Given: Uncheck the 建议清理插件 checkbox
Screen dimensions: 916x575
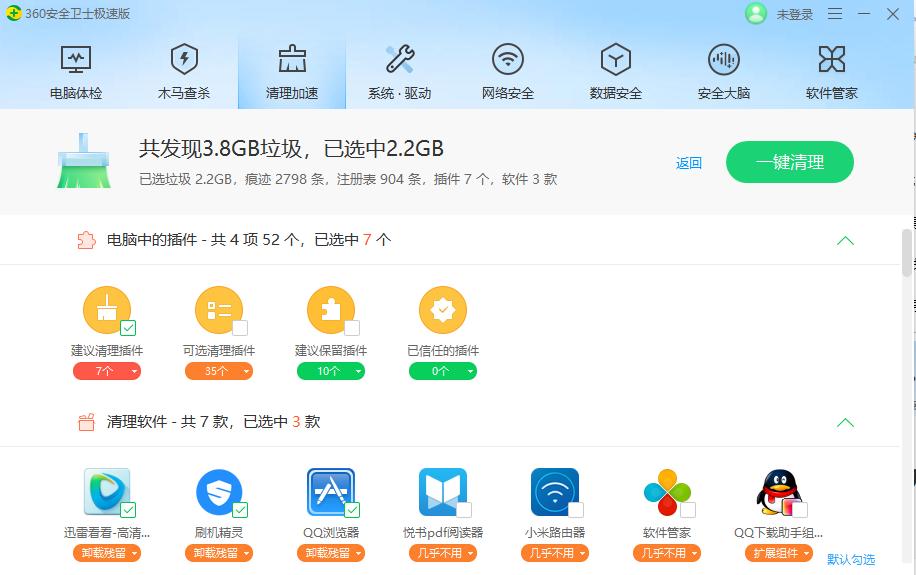Looking at the screenshot, I should (128, 328).
